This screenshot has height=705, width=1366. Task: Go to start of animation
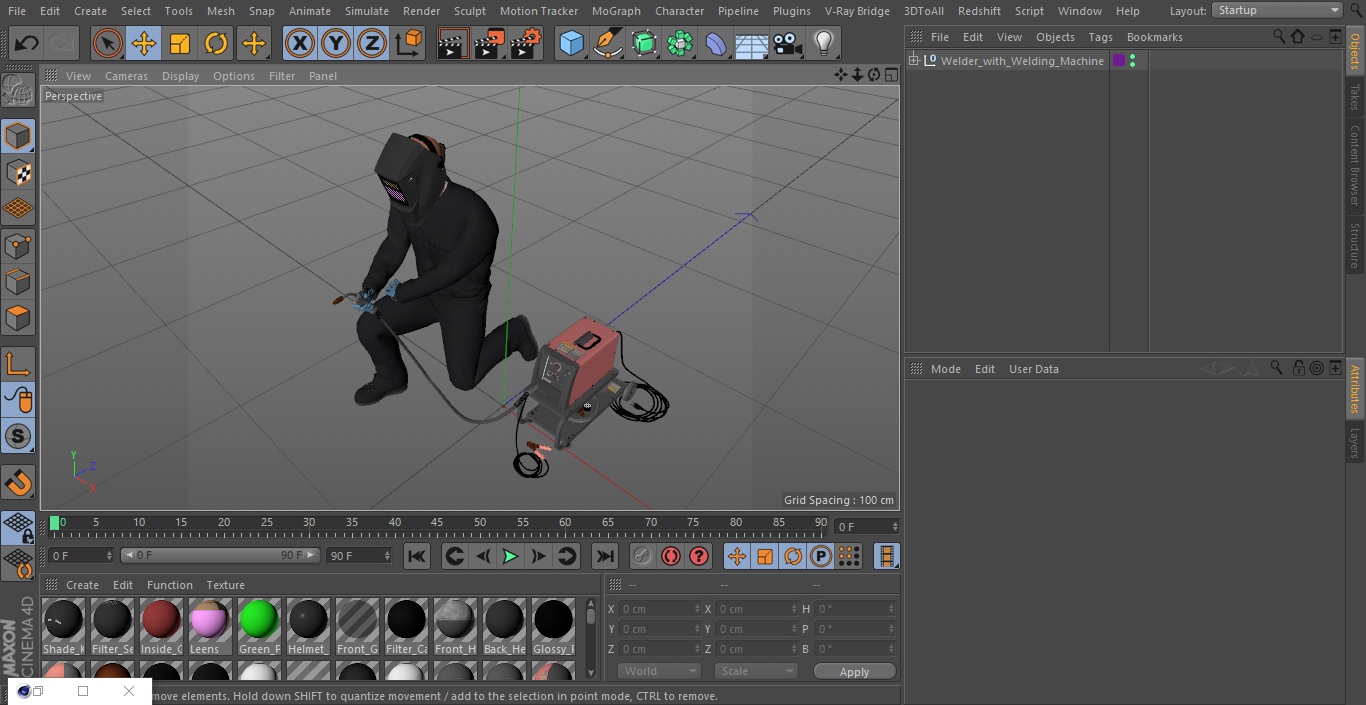click(x=417, y=556)
